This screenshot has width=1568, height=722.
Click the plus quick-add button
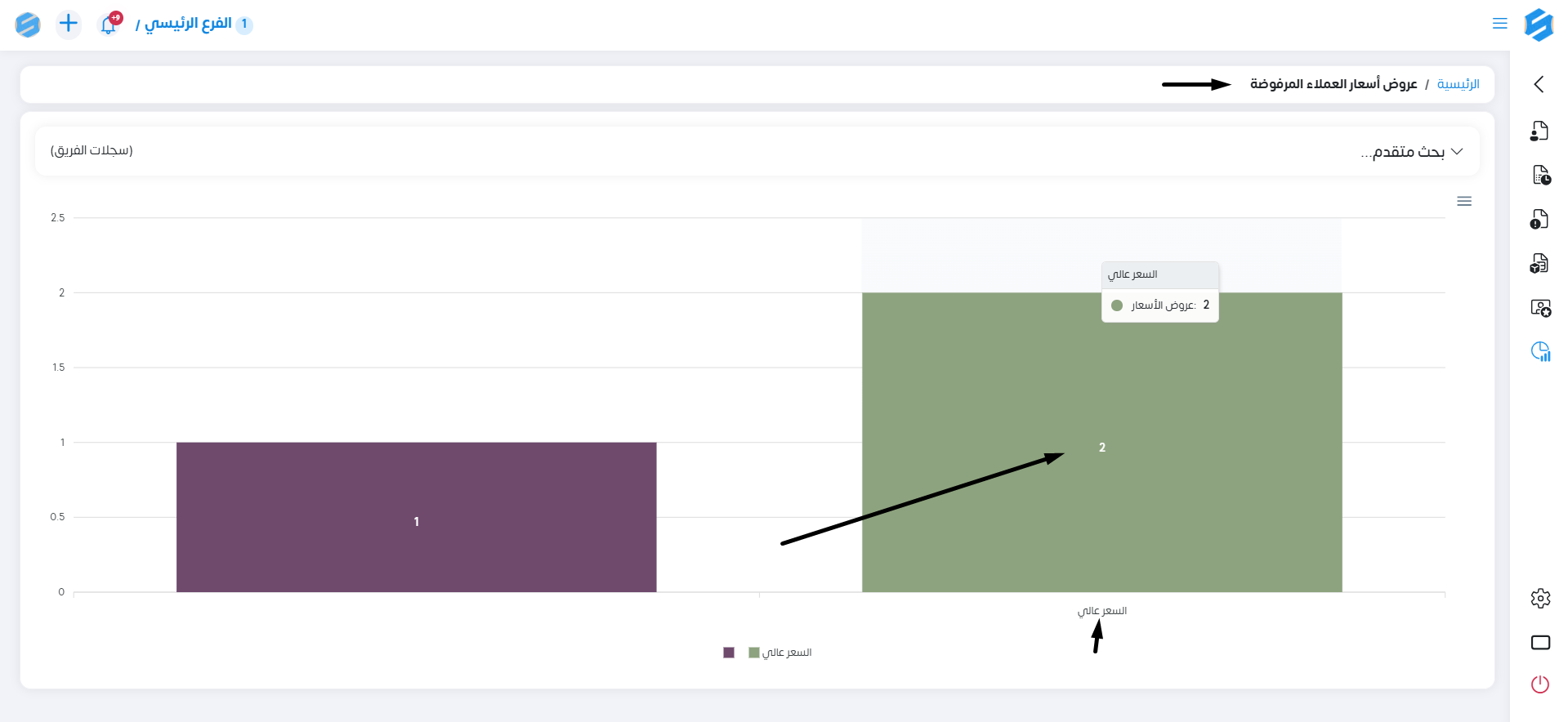69,24
